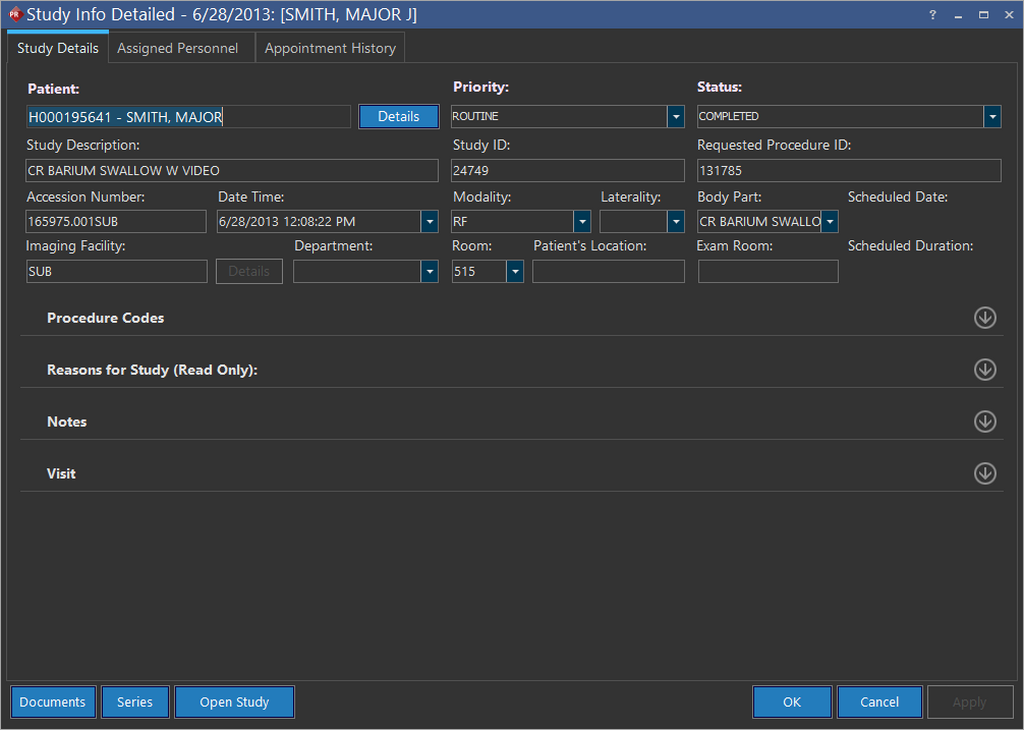This screenshot has width=1024, height=730.
Task: Click the Study Description field
Action: coord(232,171)
